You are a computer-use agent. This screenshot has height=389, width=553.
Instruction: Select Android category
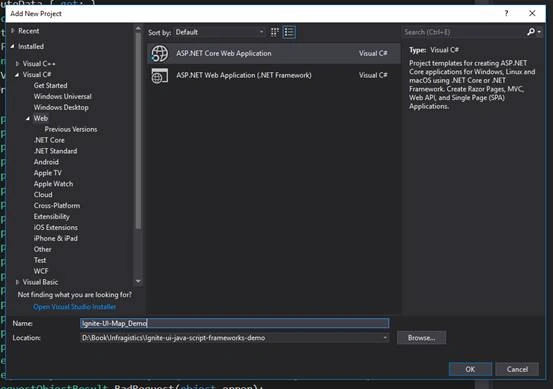tap(46, 162)
